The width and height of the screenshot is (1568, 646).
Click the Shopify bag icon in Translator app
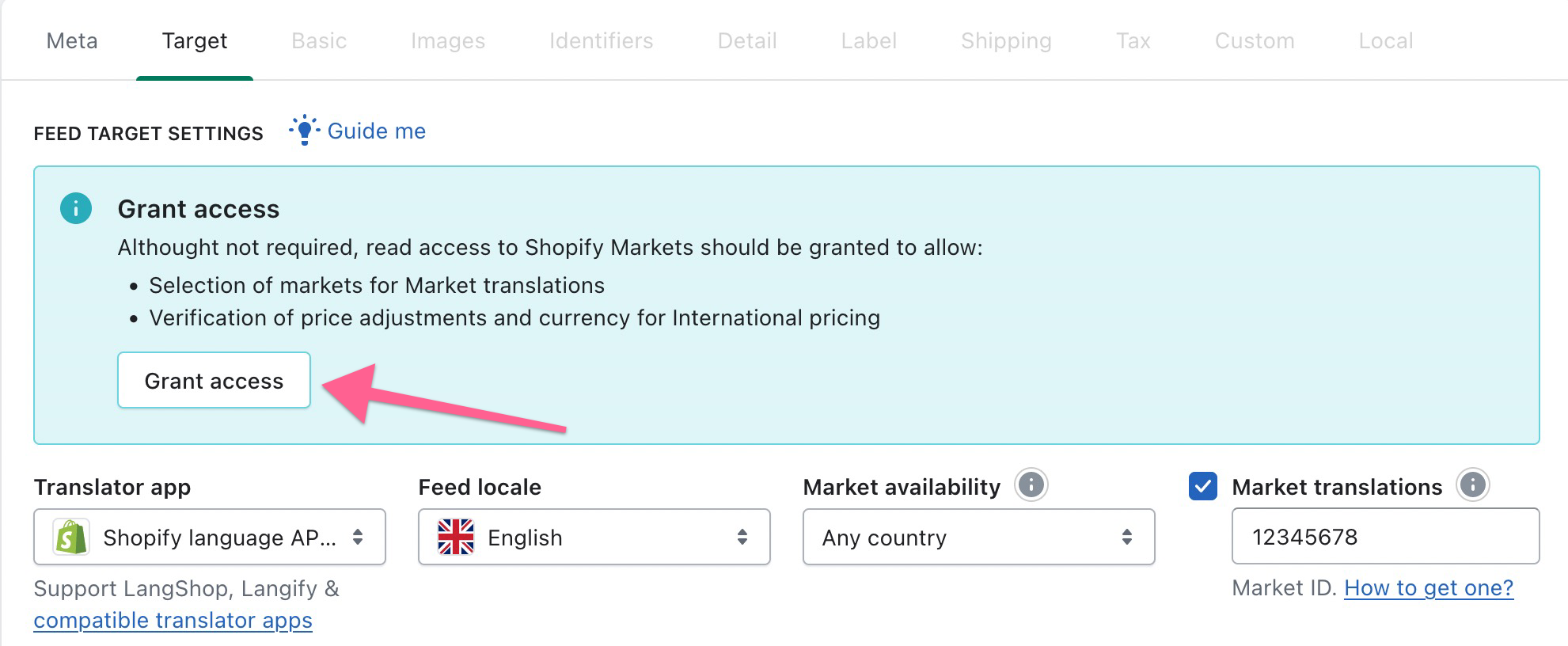pyautogui.click(x=70, y=537)
